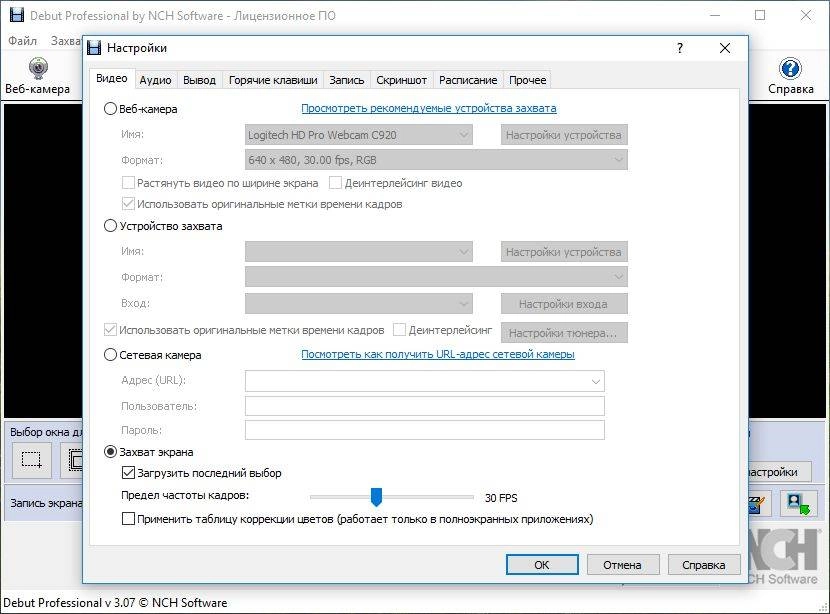Select the Захват экрана radio button
Image resolution: width=830 pixels, height=614 pixels.
110,452
